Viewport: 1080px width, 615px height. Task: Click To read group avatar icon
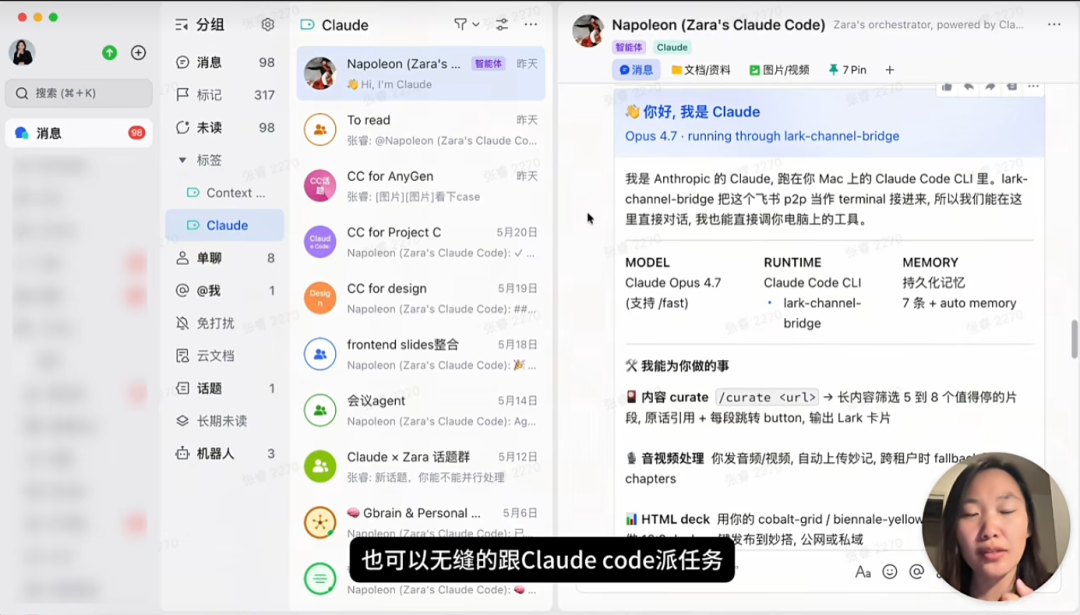pos(320,129)
